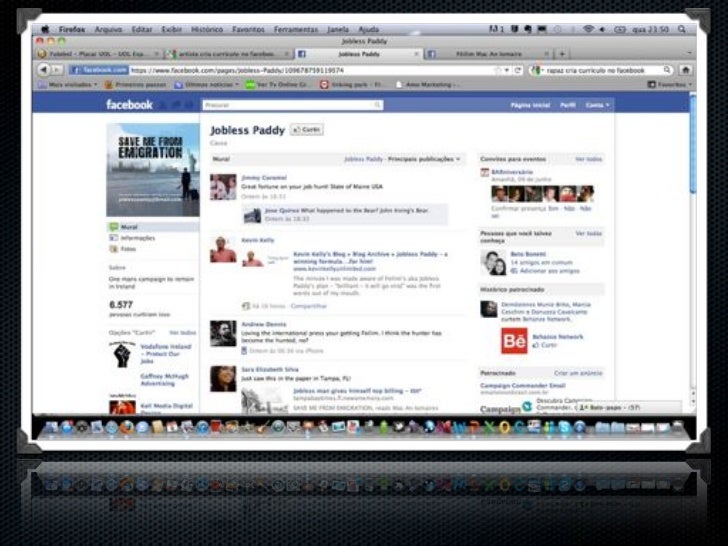Click the Firefox search box text

click(596, 71)
